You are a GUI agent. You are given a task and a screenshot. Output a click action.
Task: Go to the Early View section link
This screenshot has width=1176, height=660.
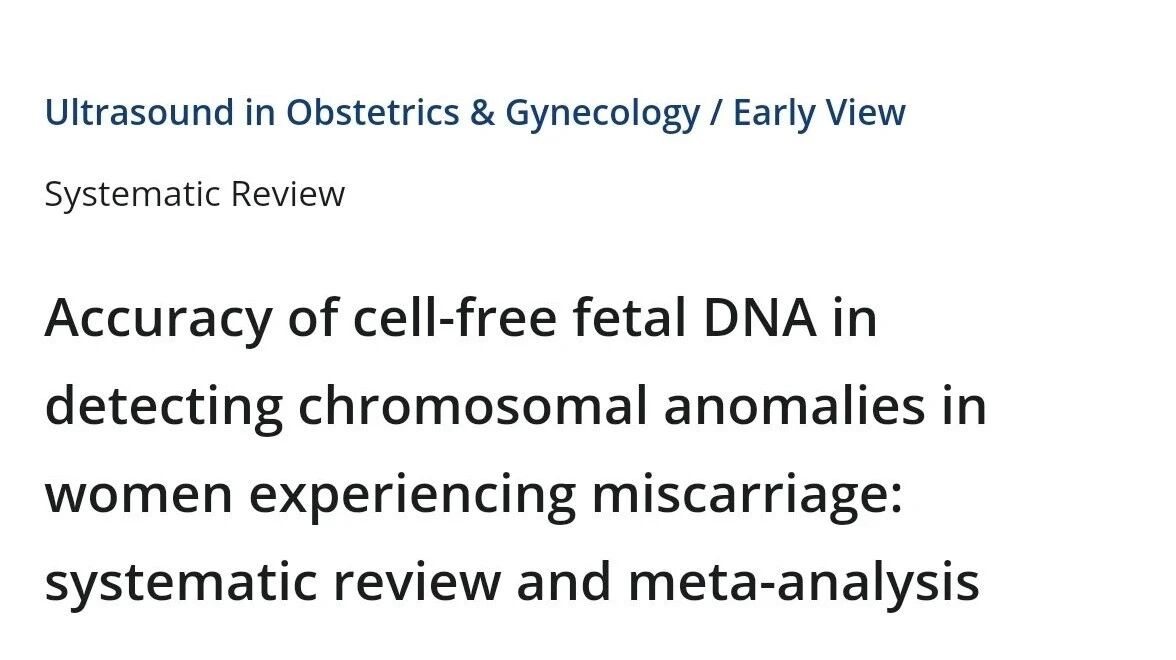click(819, 112)
